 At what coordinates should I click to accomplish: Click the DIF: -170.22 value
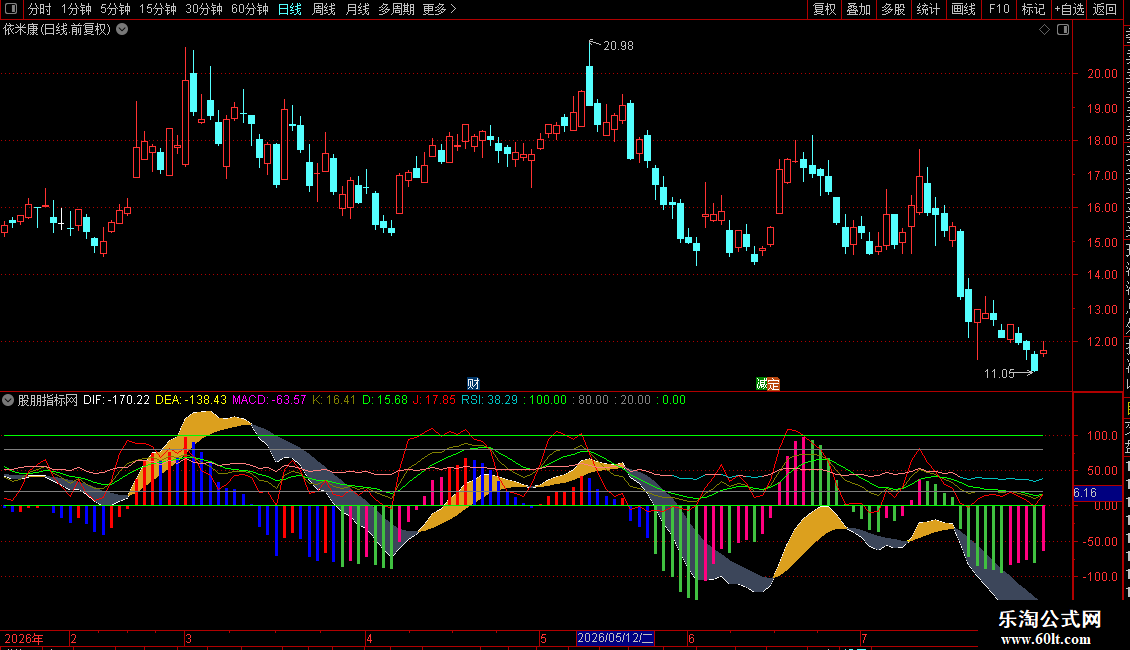116,400
